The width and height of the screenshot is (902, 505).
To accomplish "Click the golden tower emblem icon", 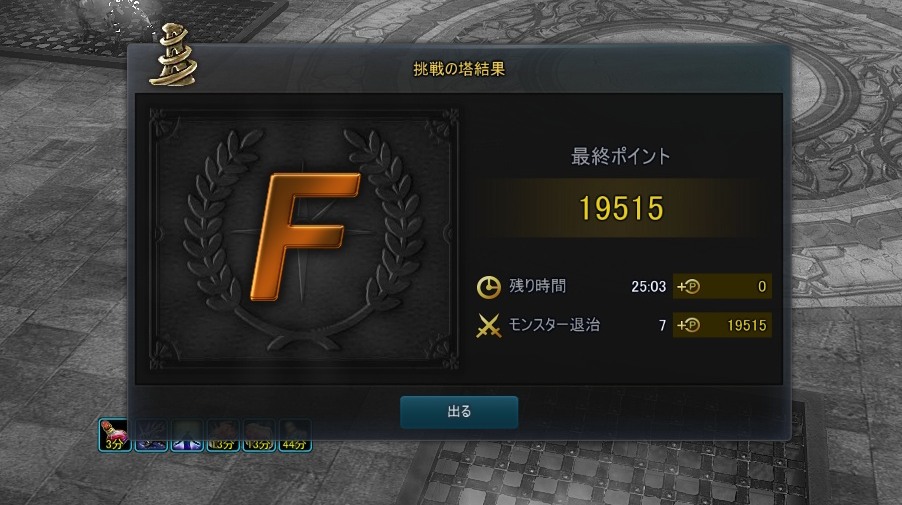I will click(x=172, y=56).
